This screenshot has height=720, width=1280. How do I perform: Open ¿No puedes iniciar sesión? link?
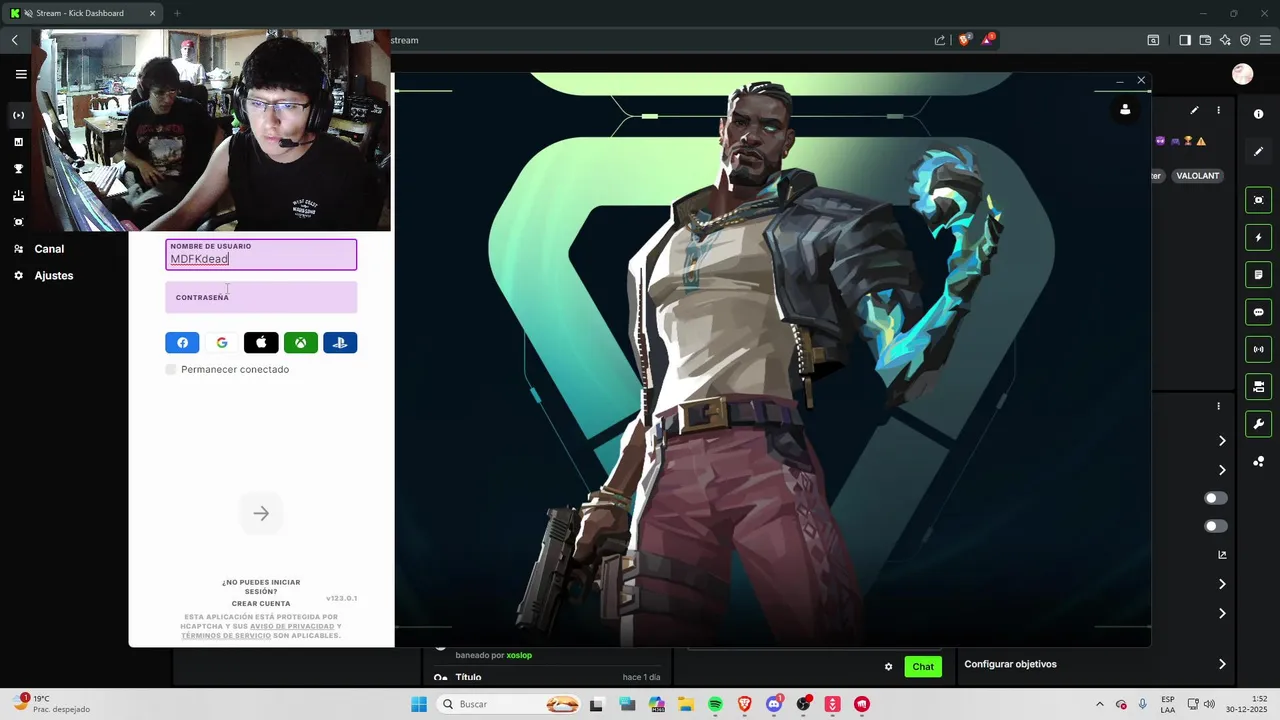tap(261, 587)
